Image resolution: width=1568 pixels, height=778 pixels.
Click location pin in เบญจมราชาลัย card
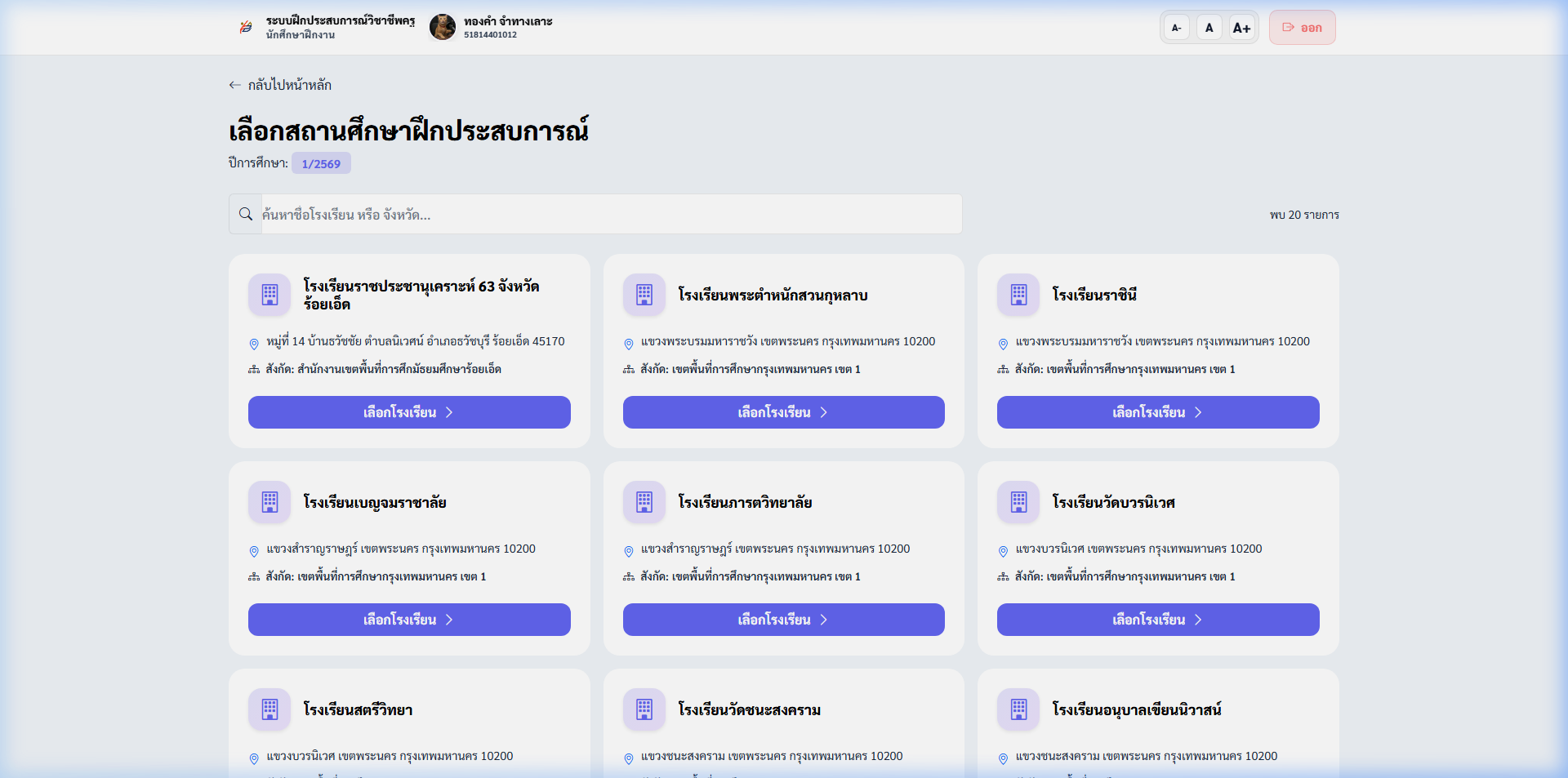coord(254,551)
